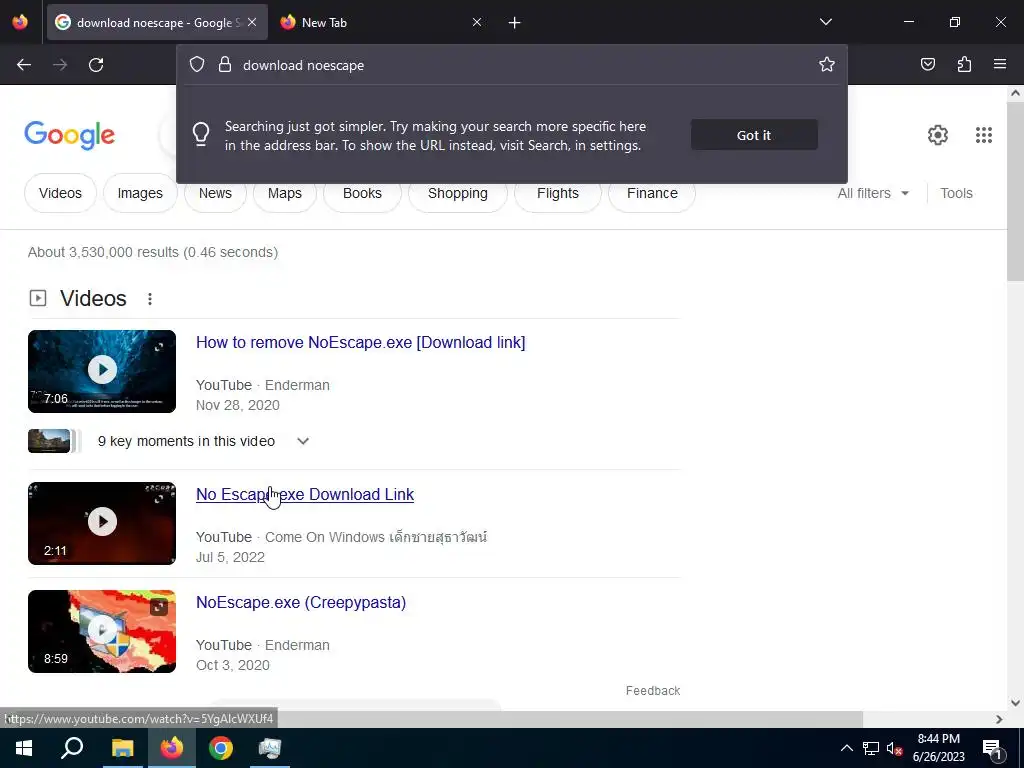The height and width of the screenshot is (768, 1024).
Task: Switch to the New Tab tab
Action: pos(382,22)
